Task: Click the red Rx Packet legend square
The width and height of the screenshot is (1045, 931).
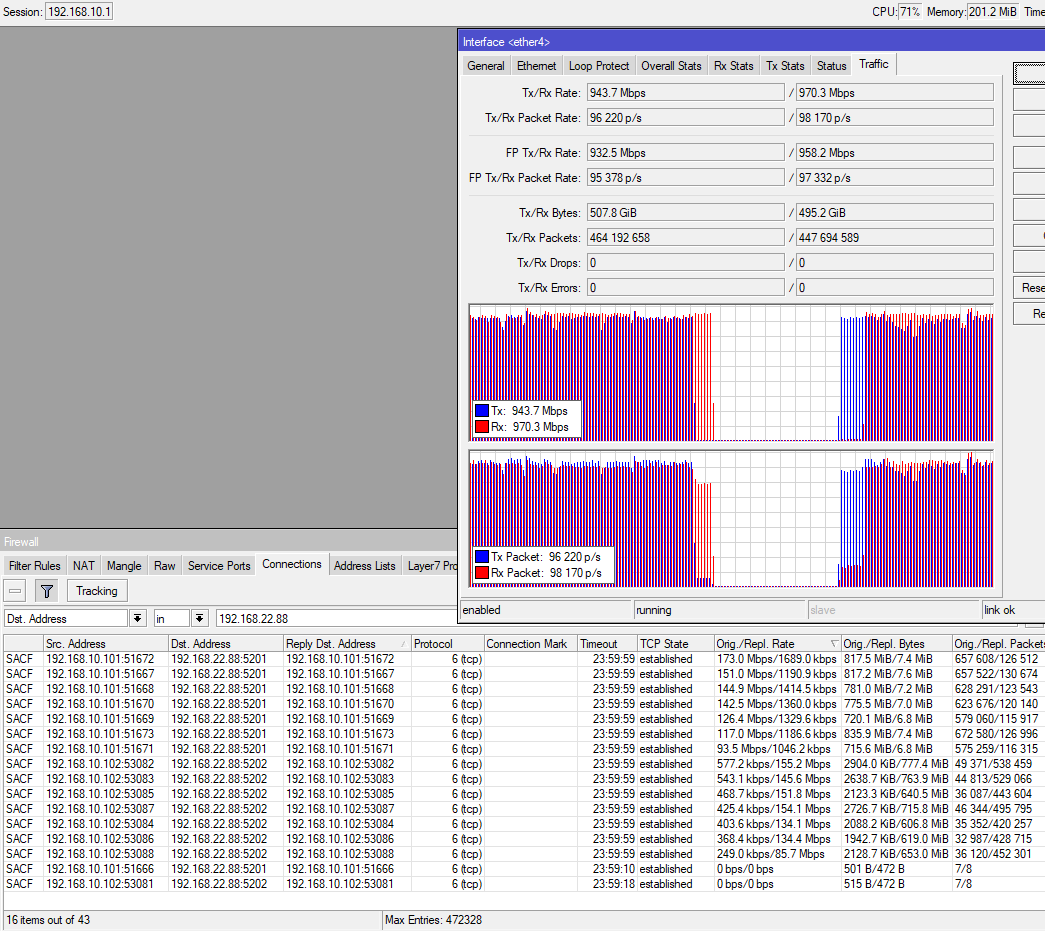Action: click(x=482, y=573)
